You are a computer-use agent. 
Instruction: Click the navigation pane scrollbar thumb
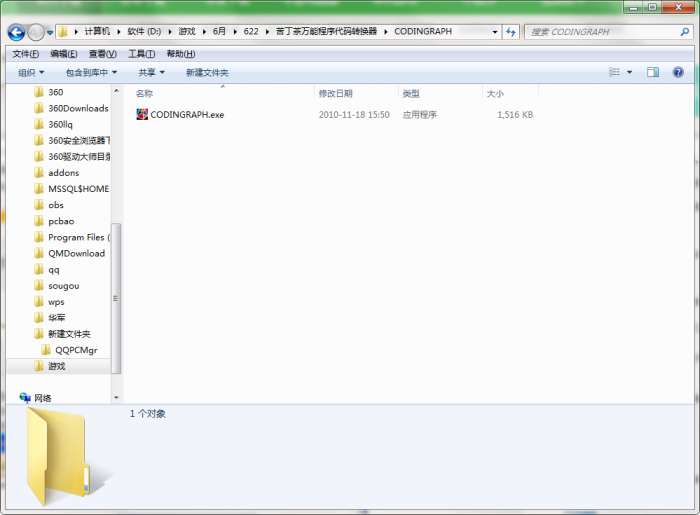point(116,298)
